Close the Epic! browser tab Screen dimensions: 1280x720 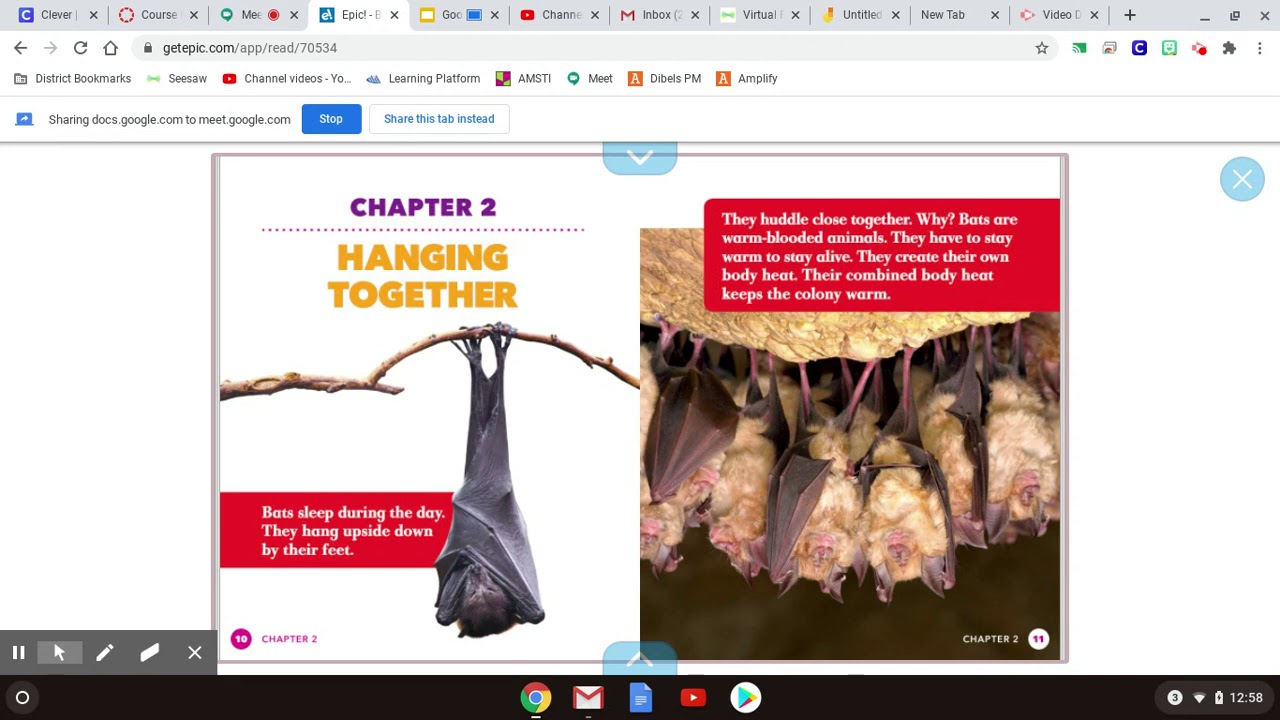pyautogui.click(x=394, y=15)
